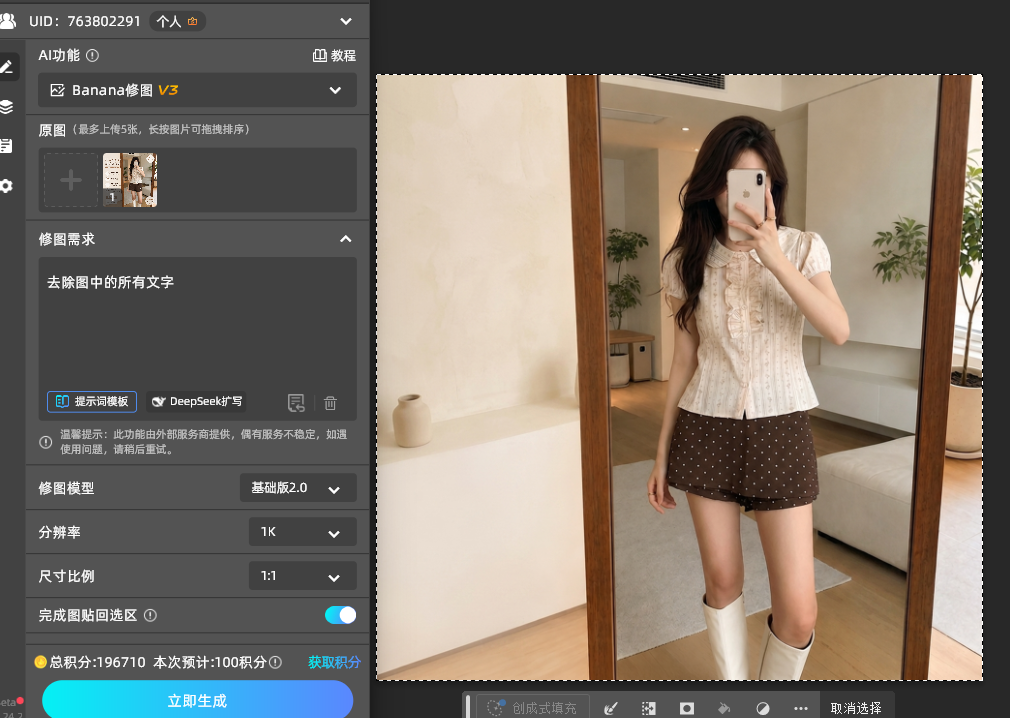Viewport: 1010px width, 718px height.
Task: Click the brush selection icon in taskbar
Action: click(x=611, y=708)
